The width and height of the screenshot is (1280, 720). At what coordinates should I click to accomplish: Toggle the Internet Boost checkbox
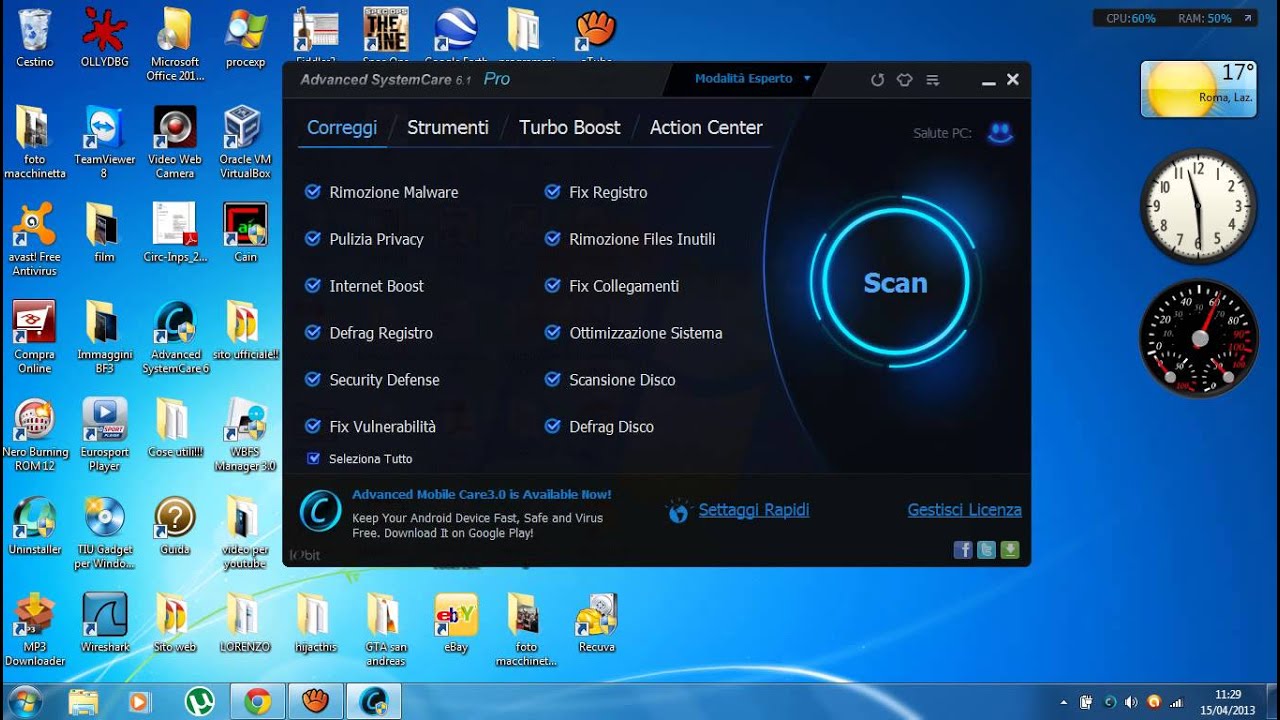[x=313, y=286]
